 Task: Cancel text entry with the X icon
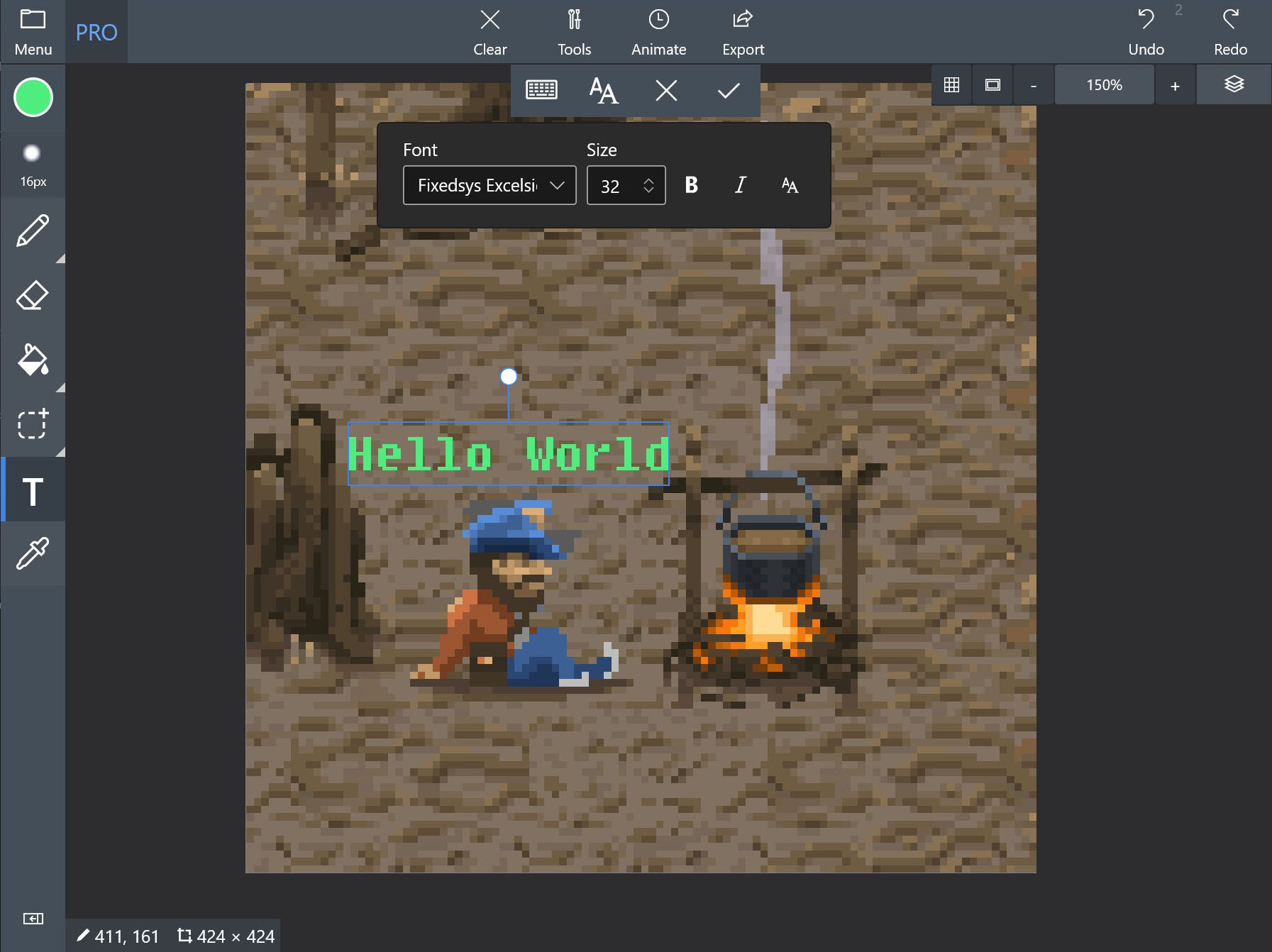tap(665, 90)
